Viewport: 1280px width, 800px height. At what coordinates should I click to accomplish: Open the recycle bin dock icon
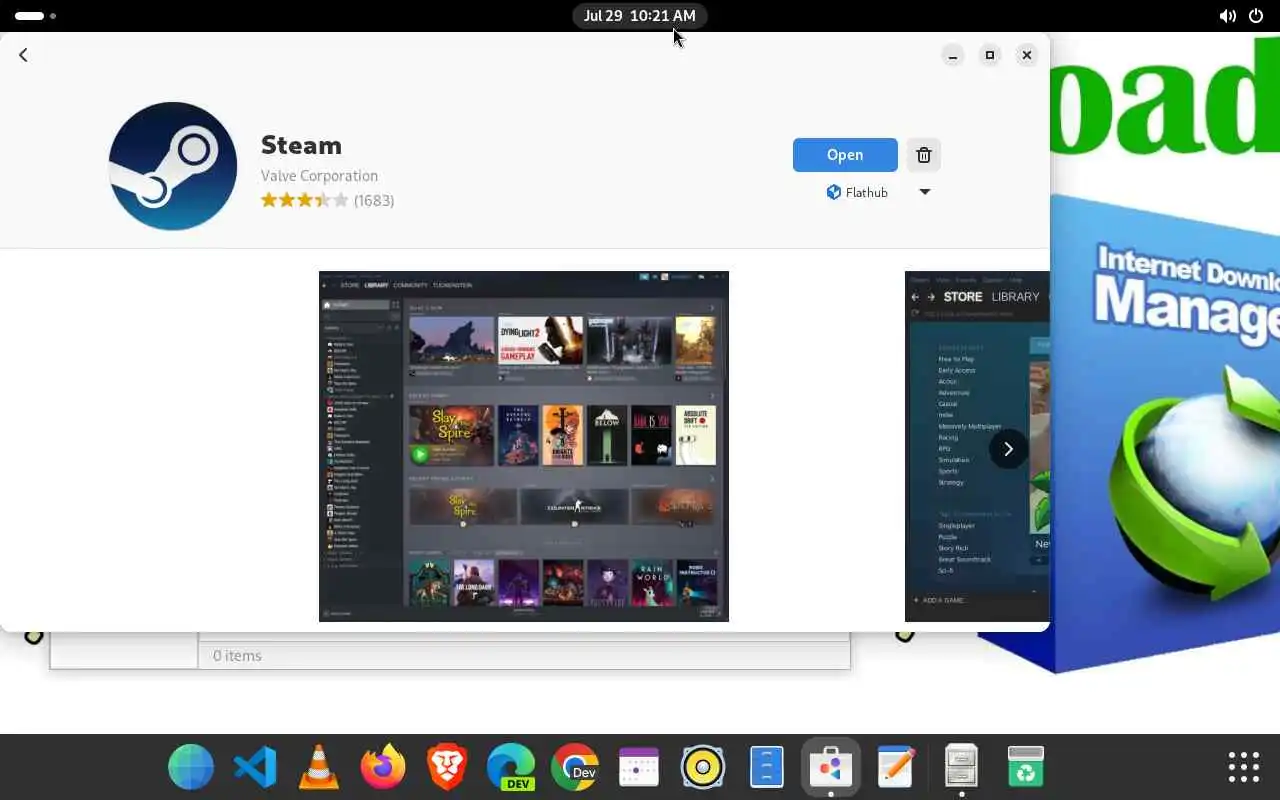click(x=1025, y=768)
